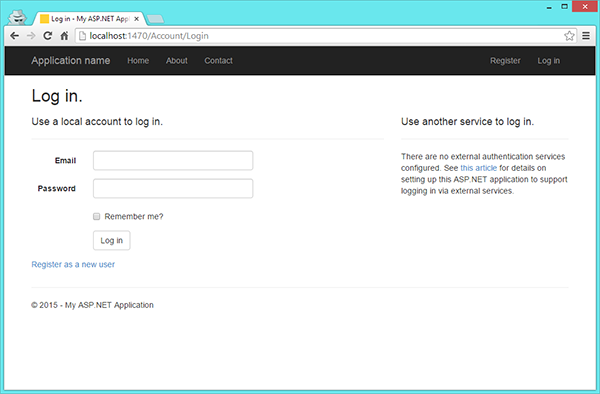
Task: Click the 'Remember me?' label text
Action: point(134,217)
